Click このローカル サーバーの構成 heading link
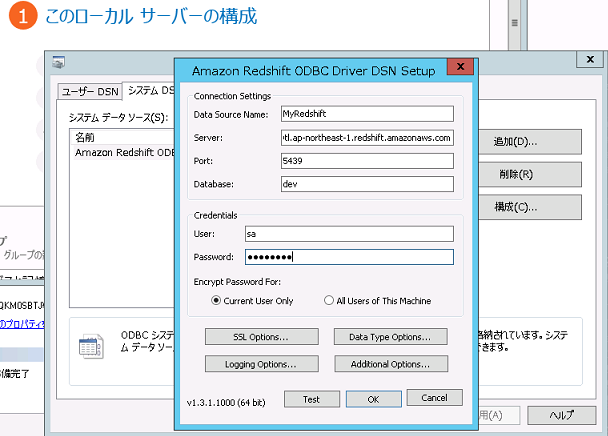The image size is (608, 436). pos(151,16)
